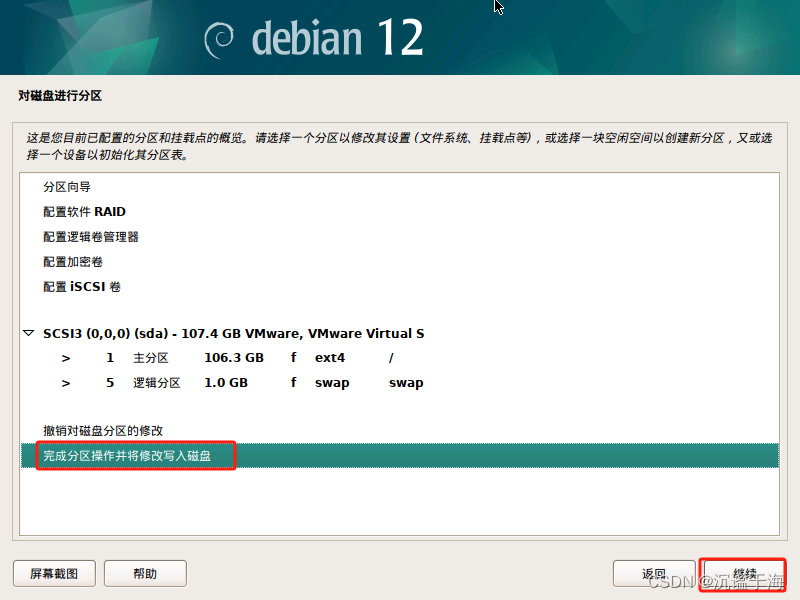Screen dimensions: 800x600
Task: Collapse the SCSI3 sda disk triangle
Action: [x=29, y=333]
